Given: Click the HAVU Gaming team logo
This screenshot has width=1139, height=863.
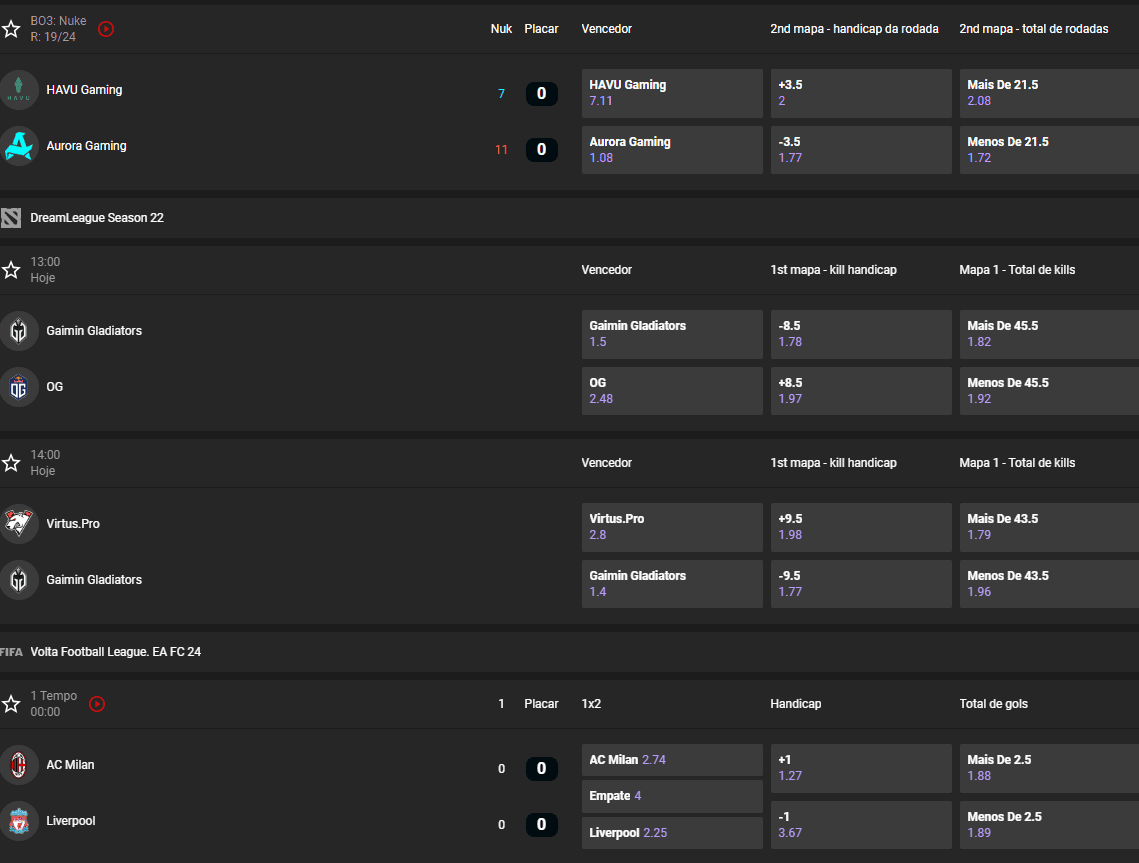Looking at the screenshot, I should pyautogui.click(x=20, y=89).
